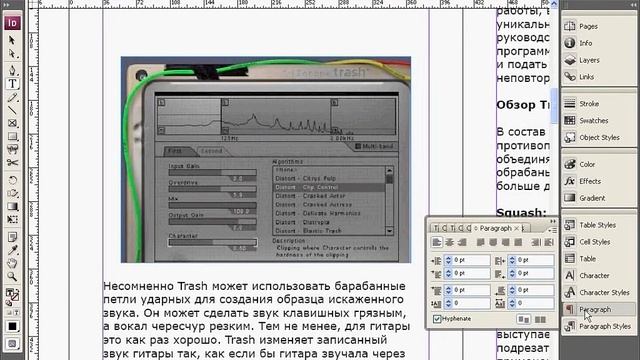
Task: Enable Justify All Lines alignment
Action: (x=518, y=242)
